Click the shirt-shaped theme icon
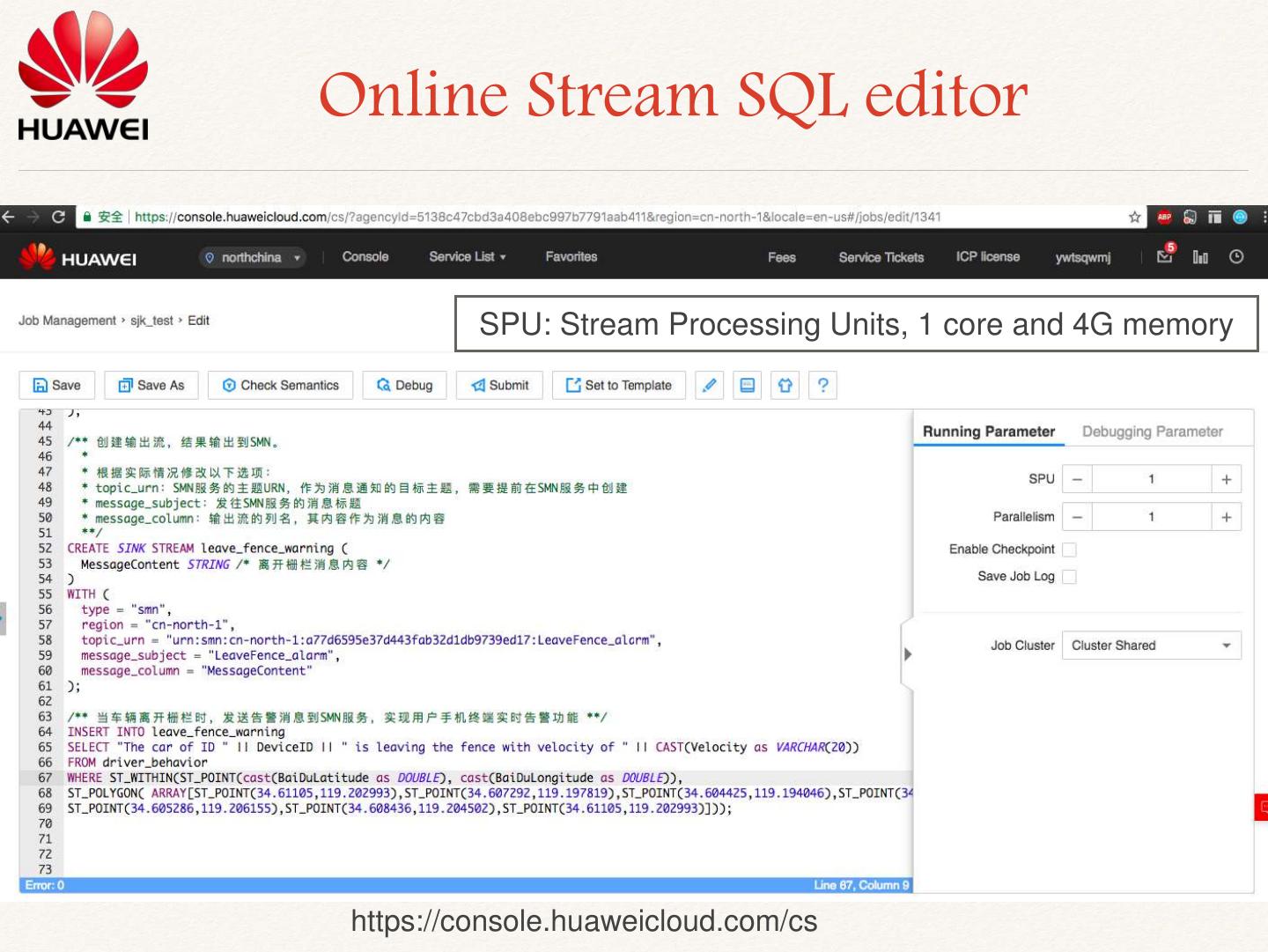The height and width of the screenshot is (952, 1268). tap(785, 385)
